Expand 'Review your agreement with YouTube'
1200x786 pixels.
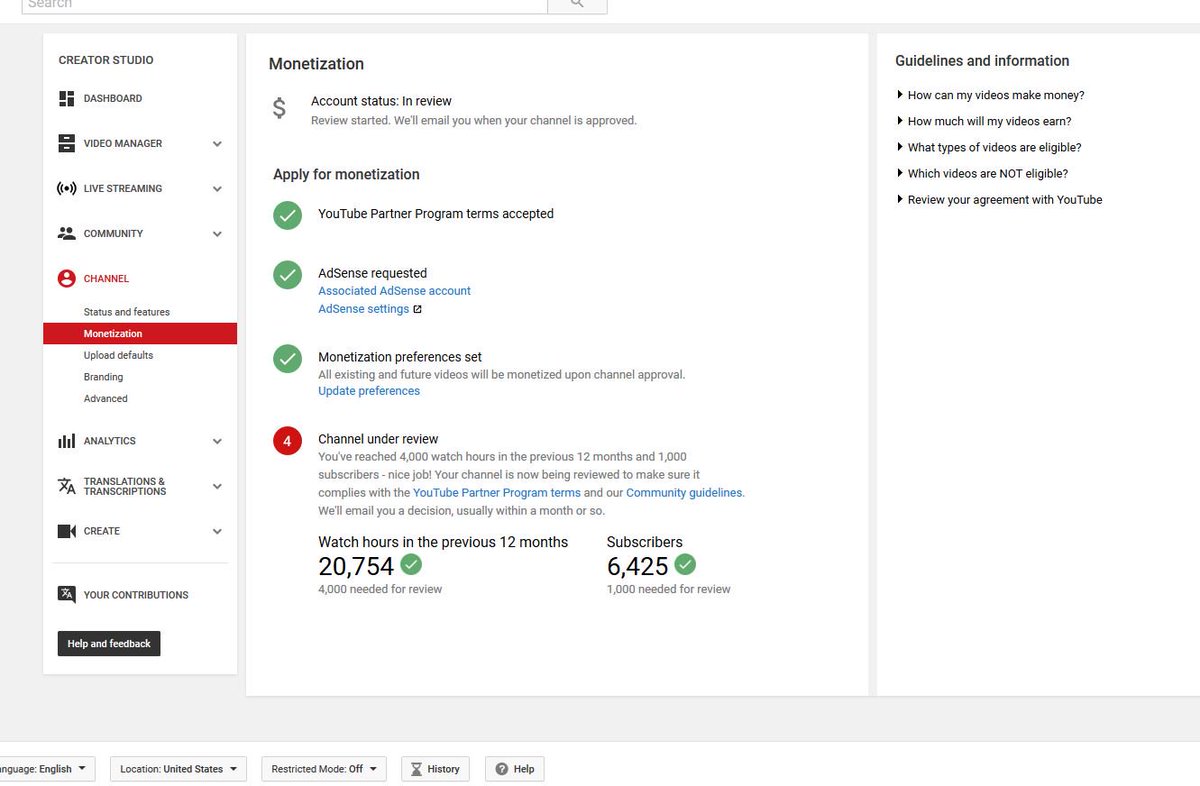click(x=999, y=199)
